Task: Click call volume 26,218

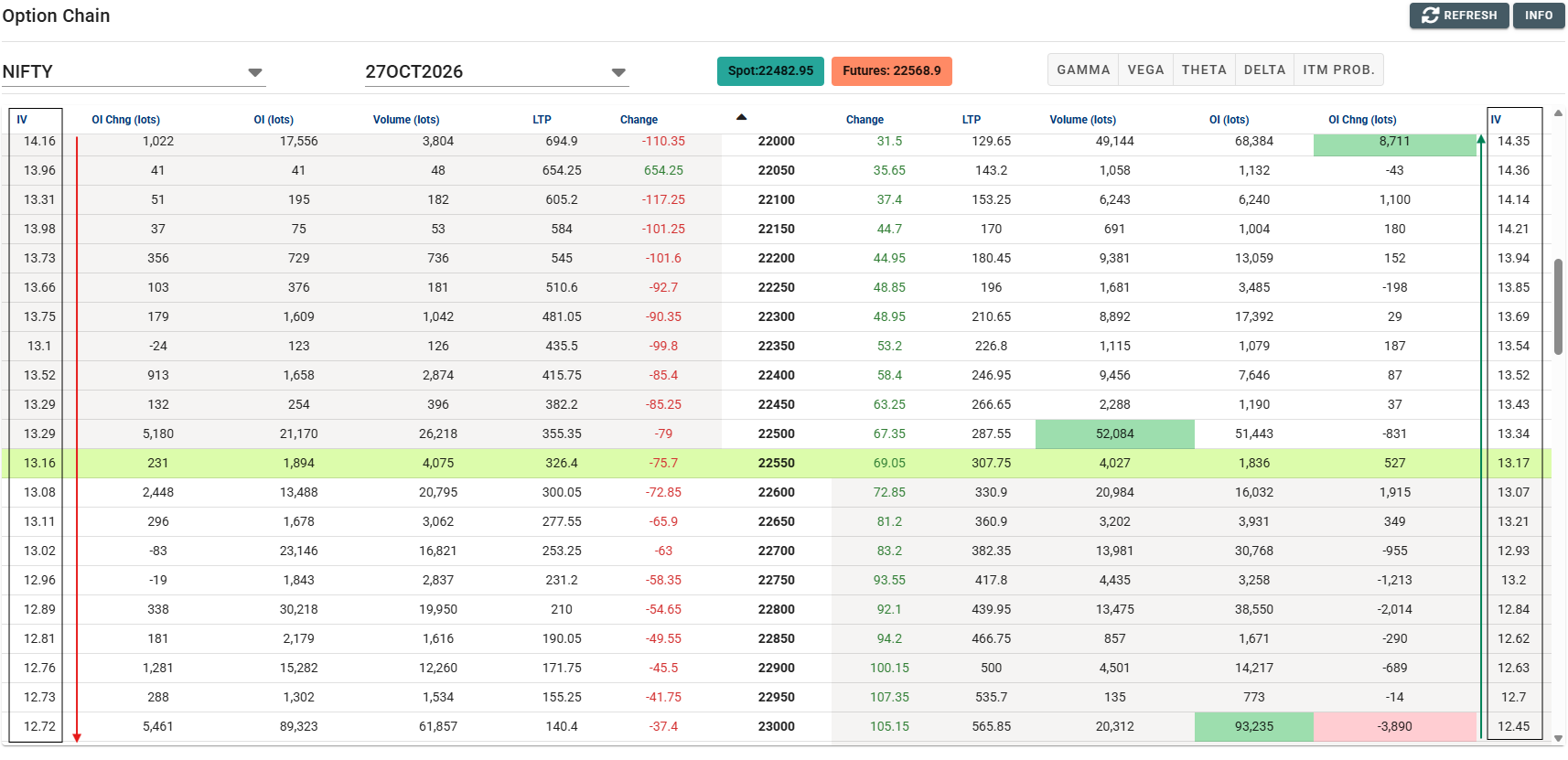Action: [x=438, y=434]
